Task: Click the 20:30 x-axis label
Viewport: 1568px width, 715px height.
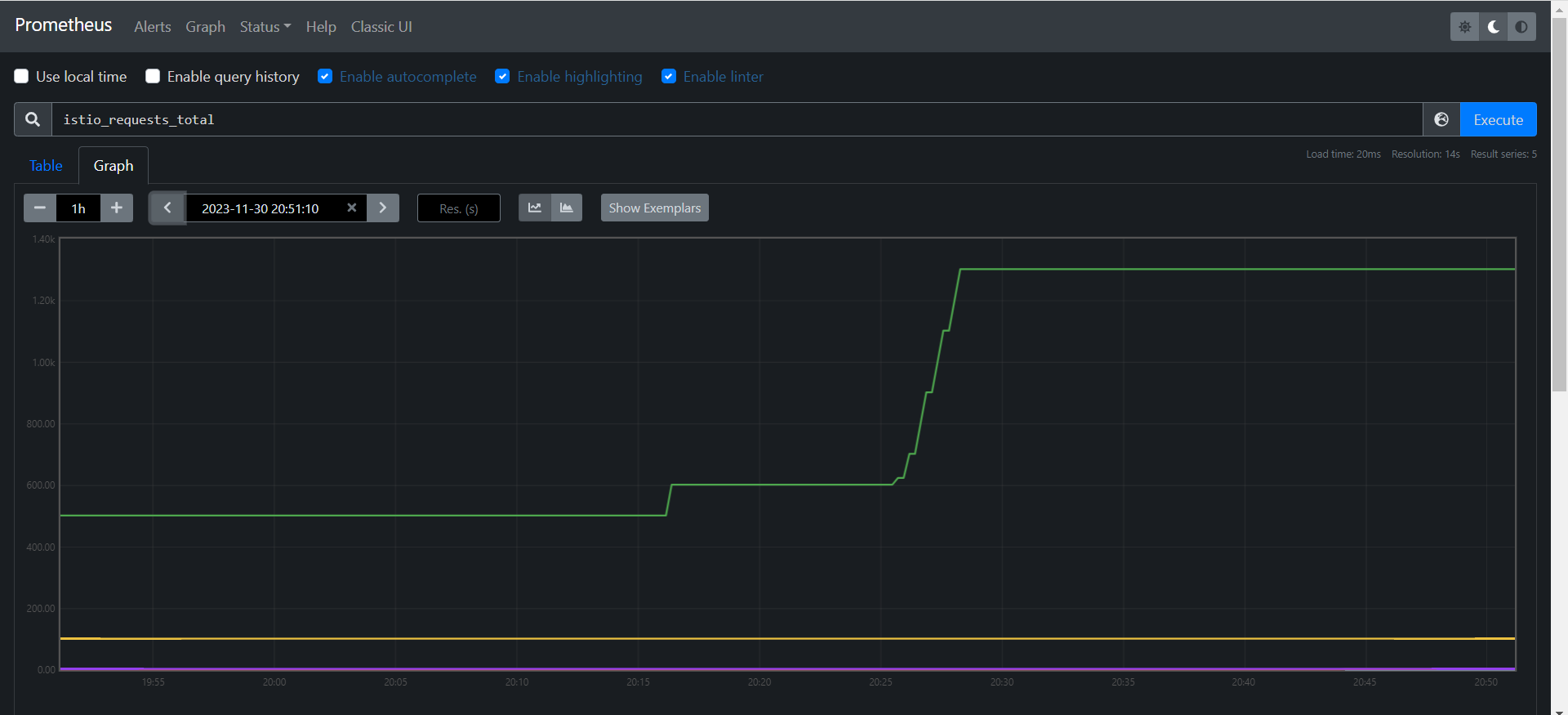Action: 1002,681
